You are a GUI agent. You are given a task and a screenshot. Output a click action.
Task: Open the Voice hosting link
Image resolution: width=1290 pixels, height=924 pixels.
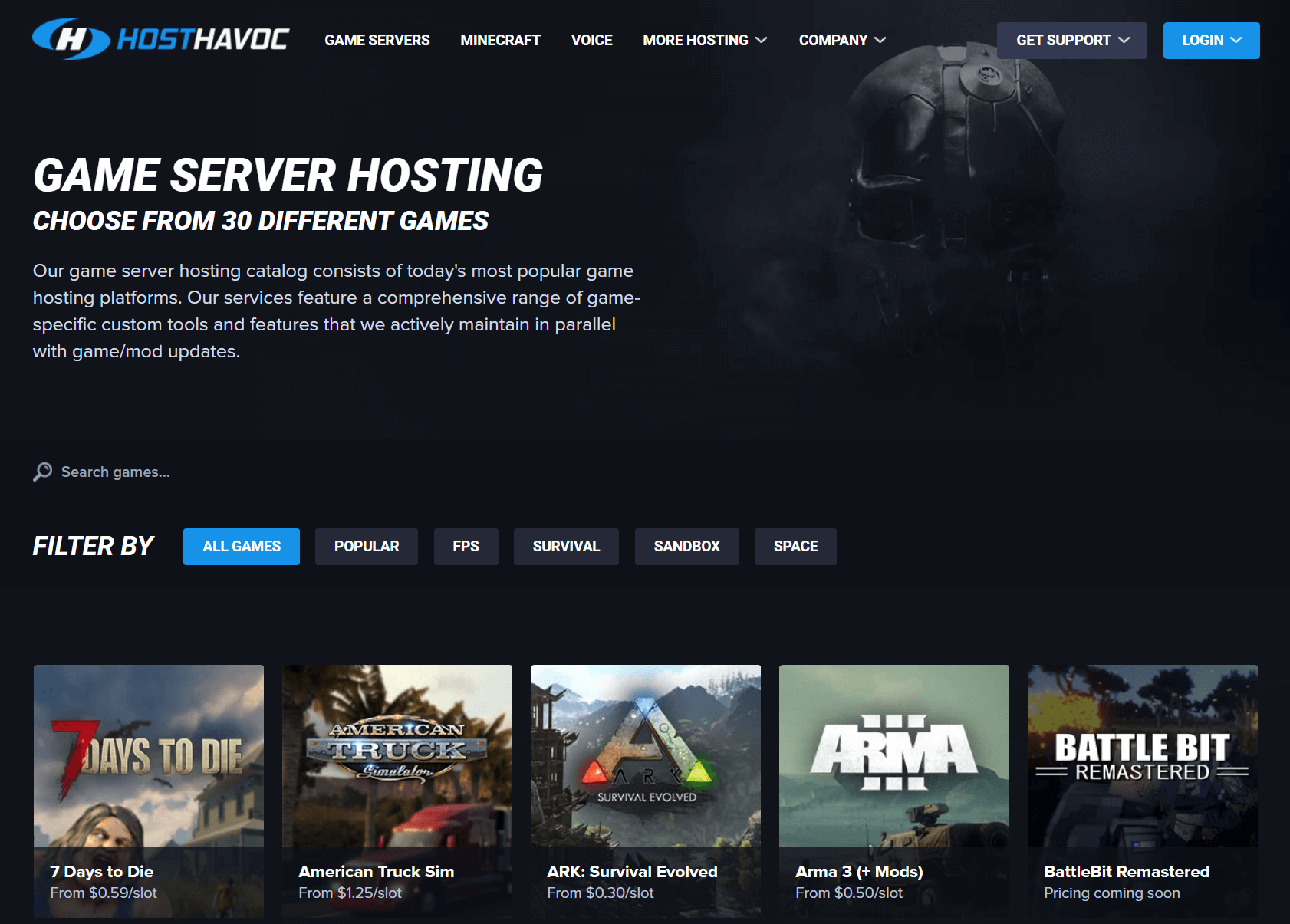click(591, 40)
